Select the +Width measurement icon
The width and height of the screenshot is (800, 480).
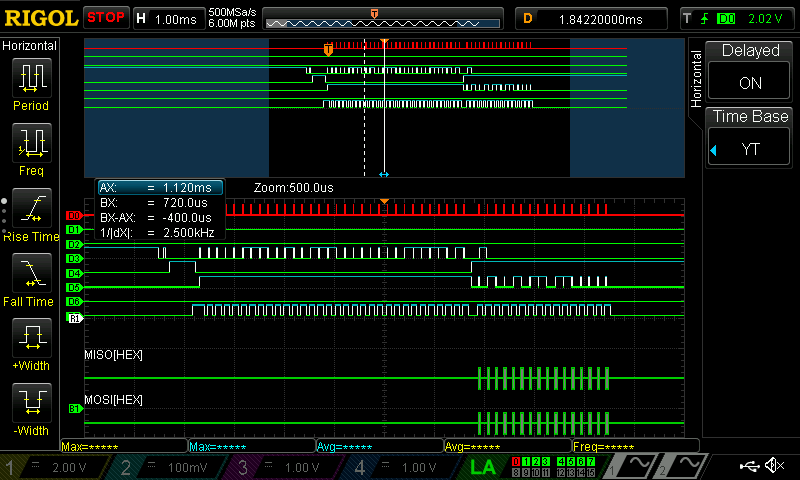tap(32, 338)
